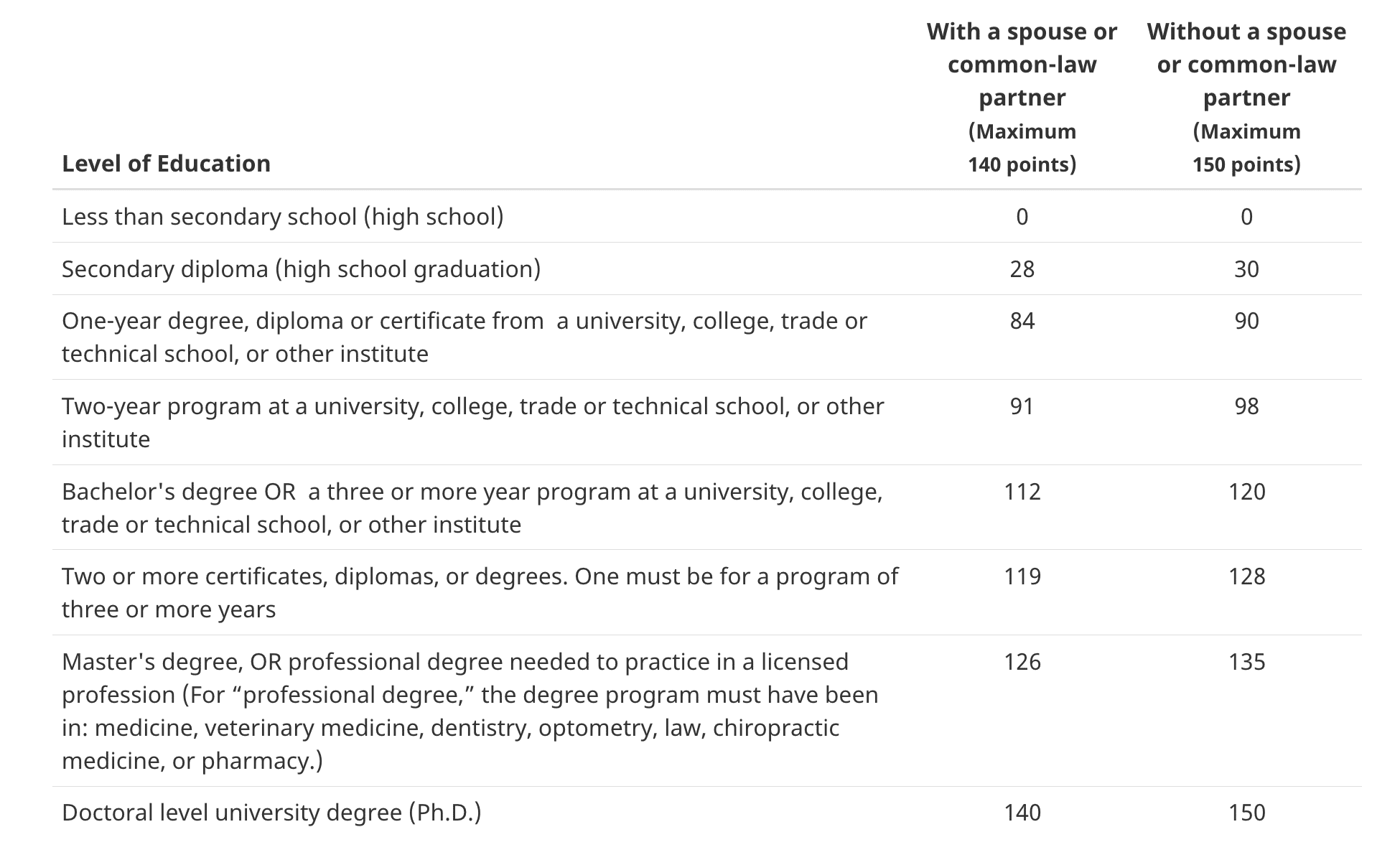Click the value 135 for Master's degree
The width and height of the screenshot is (1400, 860).
click(x=1246, y=662)
